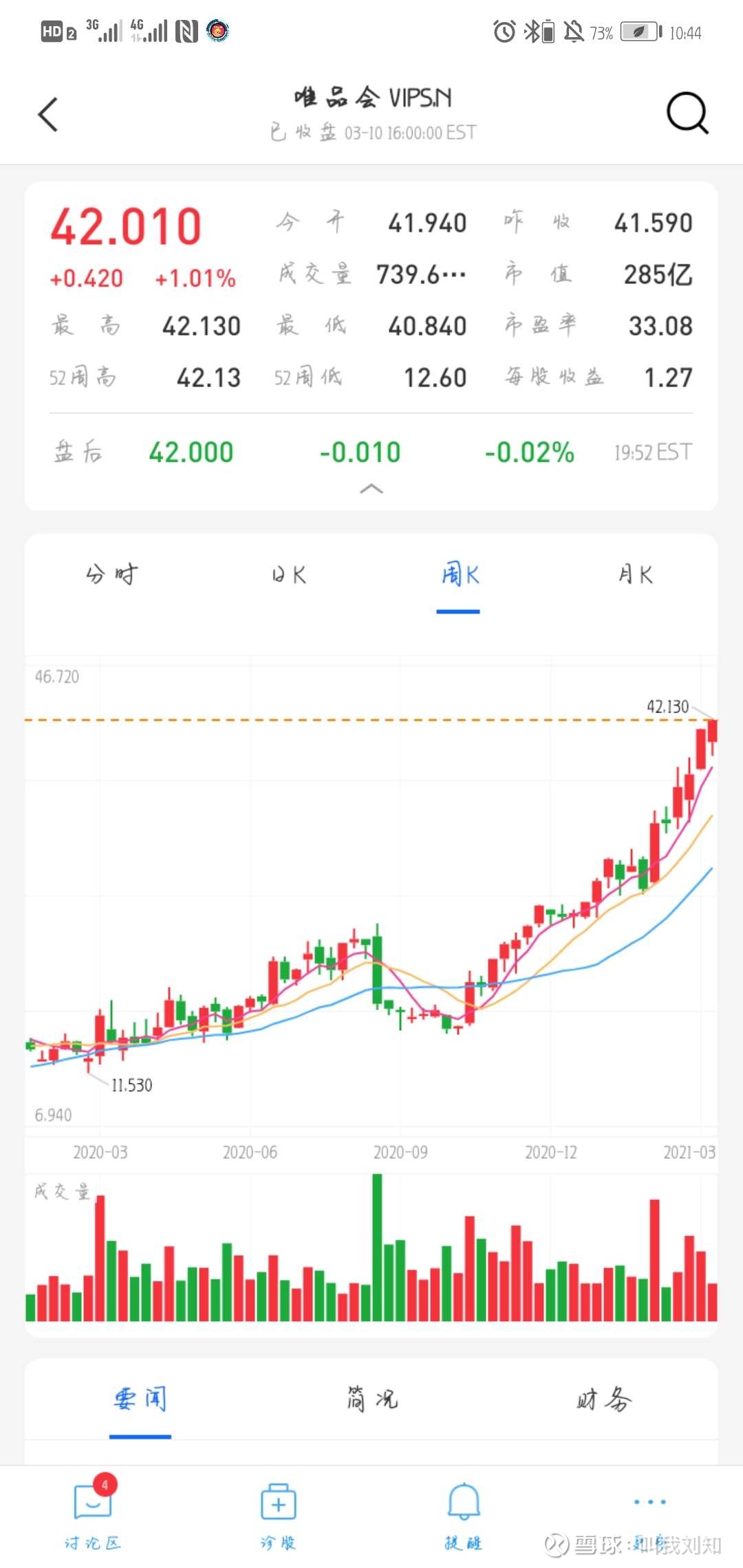Tap the 唯品会 VIPS.N stock title
The image size is (743, 1568).
[373, 98]
